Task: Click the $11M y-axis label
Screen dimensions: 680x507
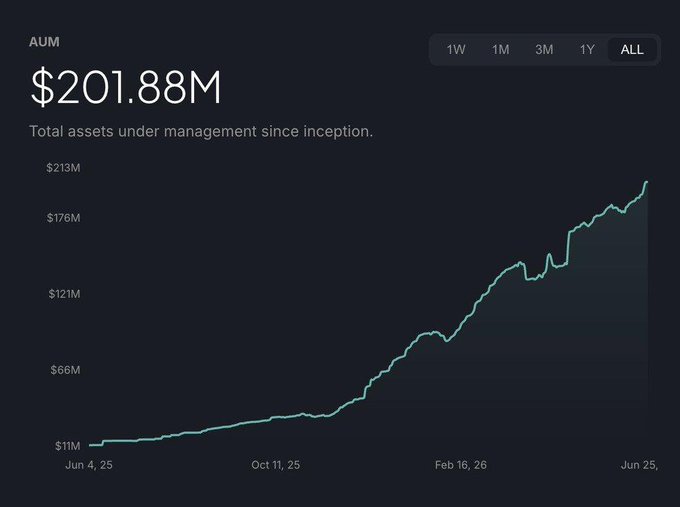Action: (68, 446)
